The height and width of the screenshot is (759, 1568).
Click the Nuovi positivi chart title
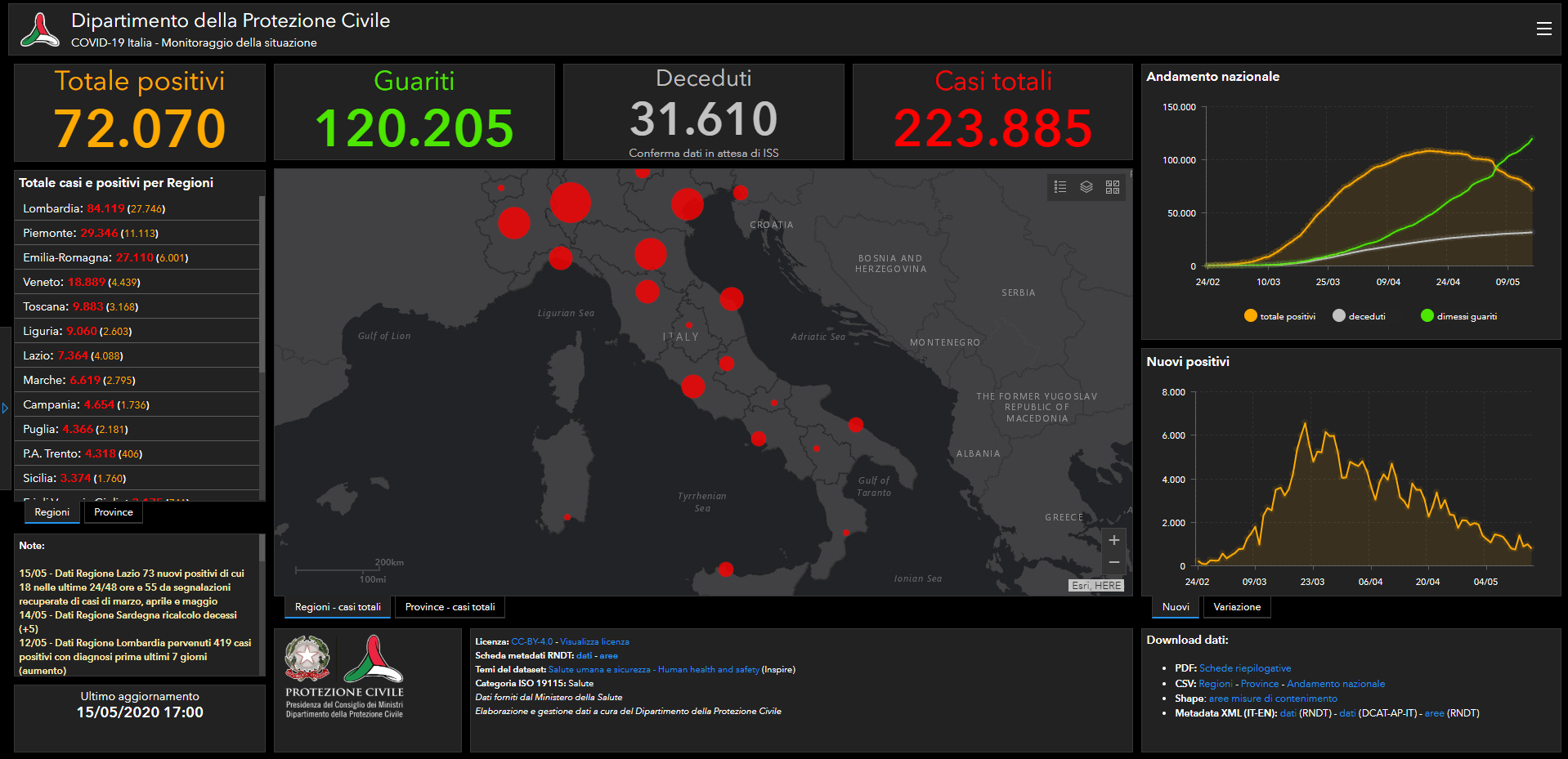point(1187,362)
